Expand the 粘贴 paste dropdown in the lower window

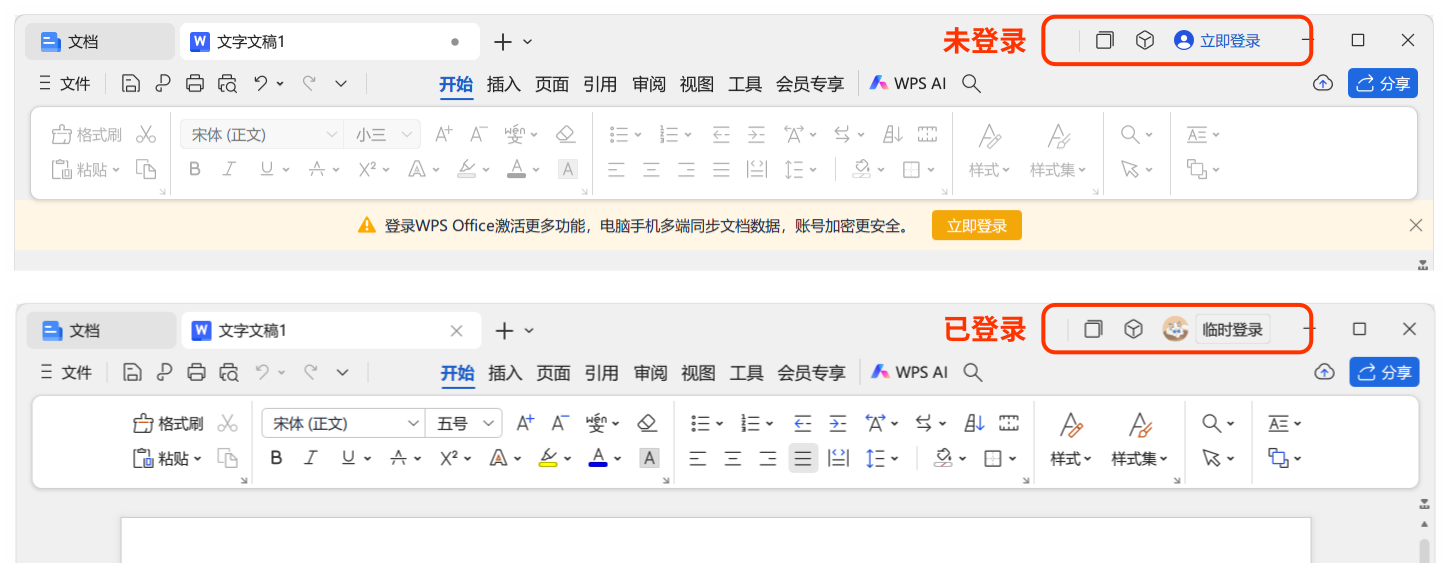198,459
